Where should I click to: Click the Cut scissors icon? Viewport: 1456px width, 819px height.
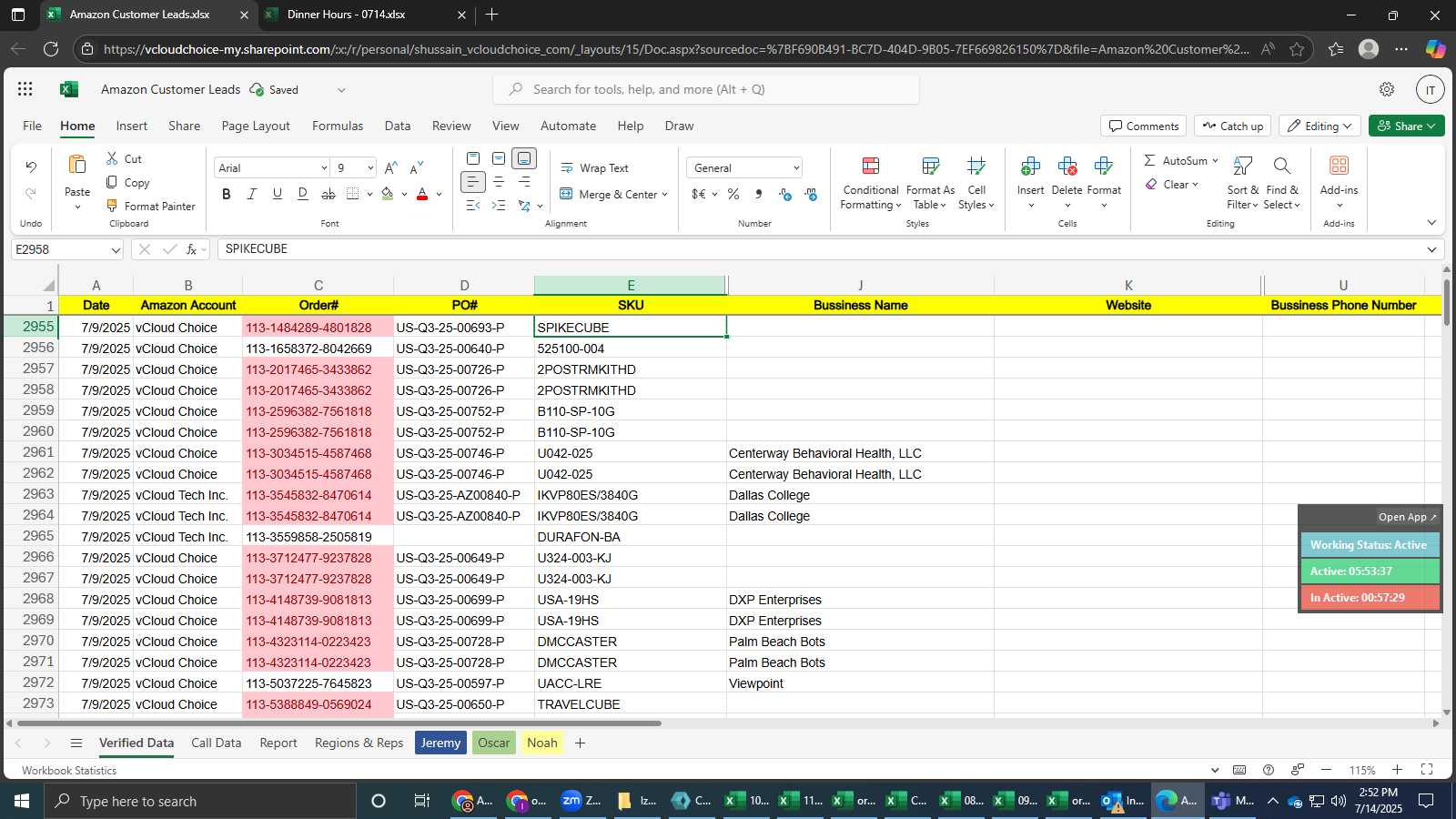pos(112,158)
